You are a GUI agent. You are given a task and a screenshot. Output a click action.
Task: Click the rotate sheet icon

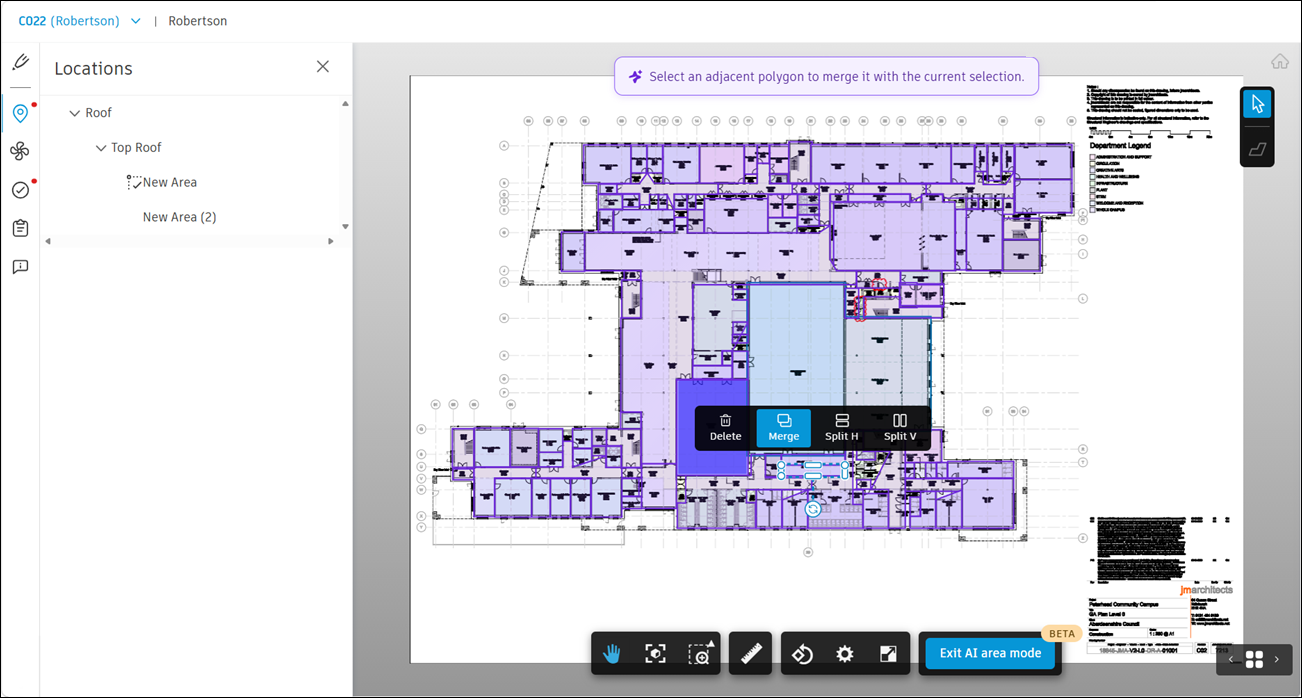click(x=802, y=654)
